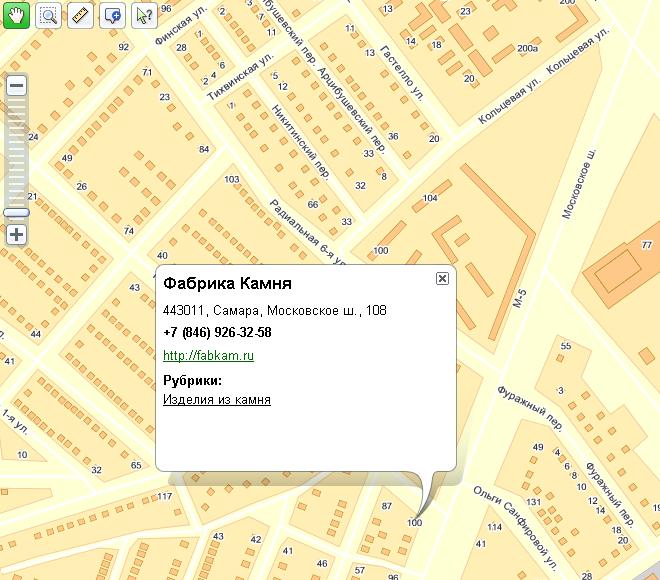
Task: Select the ruler distance measuring tool
Action: (x=80, y=16)
